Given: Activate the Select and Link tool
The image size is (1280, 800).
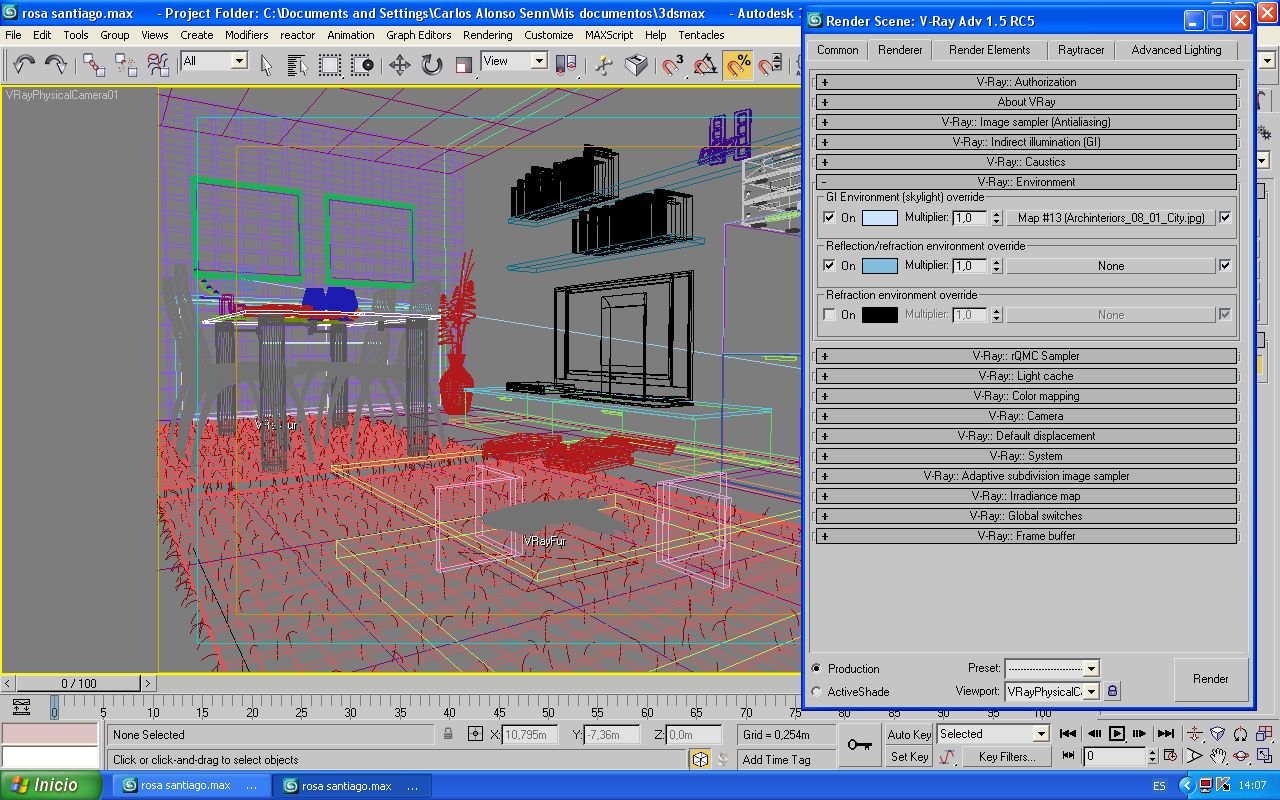Looking at the screenshot, I should (x=94, y=66).
